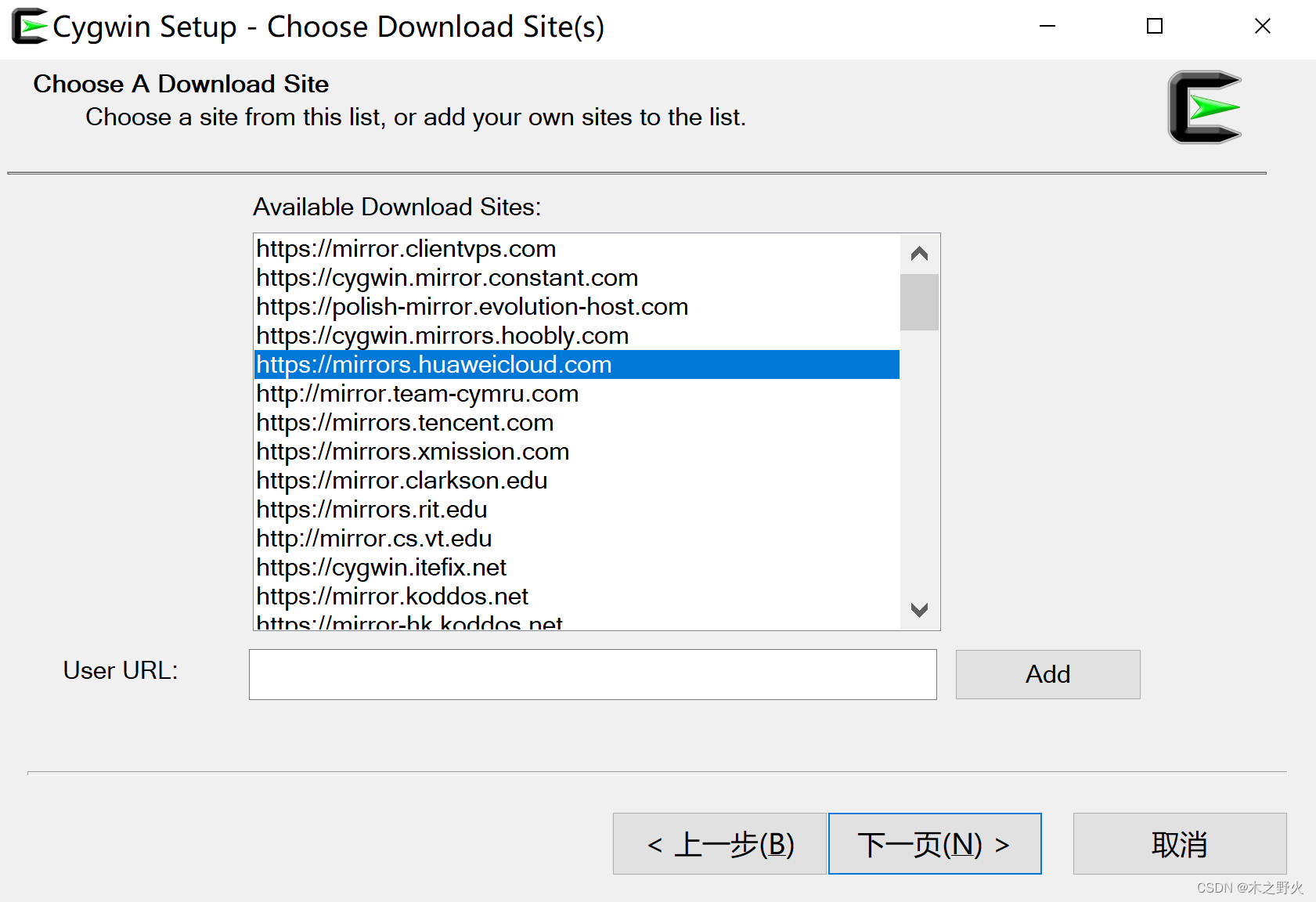
Task: Select the highlighted https://mirrors.huaweicloud.com site
Action: [x=577, y=365]
